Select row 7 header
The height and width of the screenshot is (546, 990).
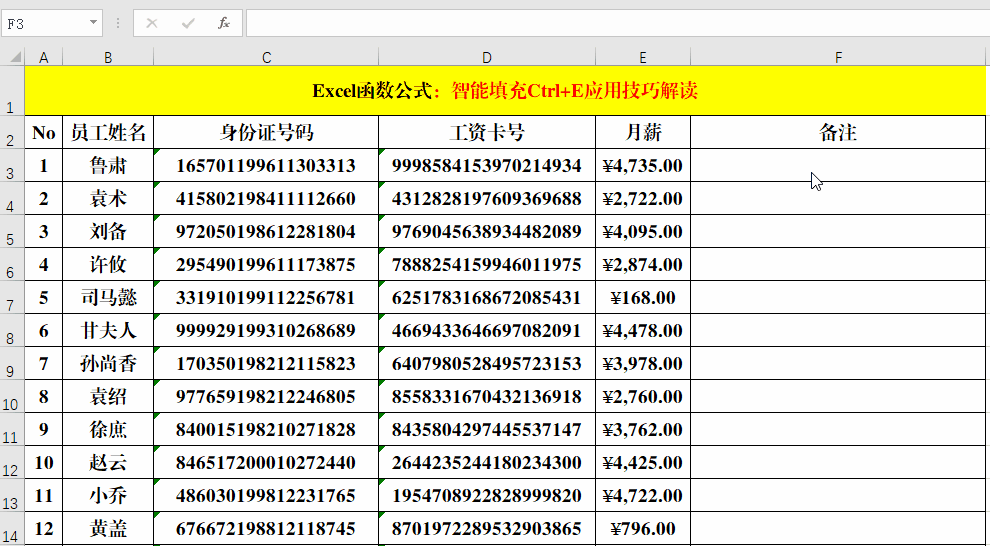click(x=12, y=297)
